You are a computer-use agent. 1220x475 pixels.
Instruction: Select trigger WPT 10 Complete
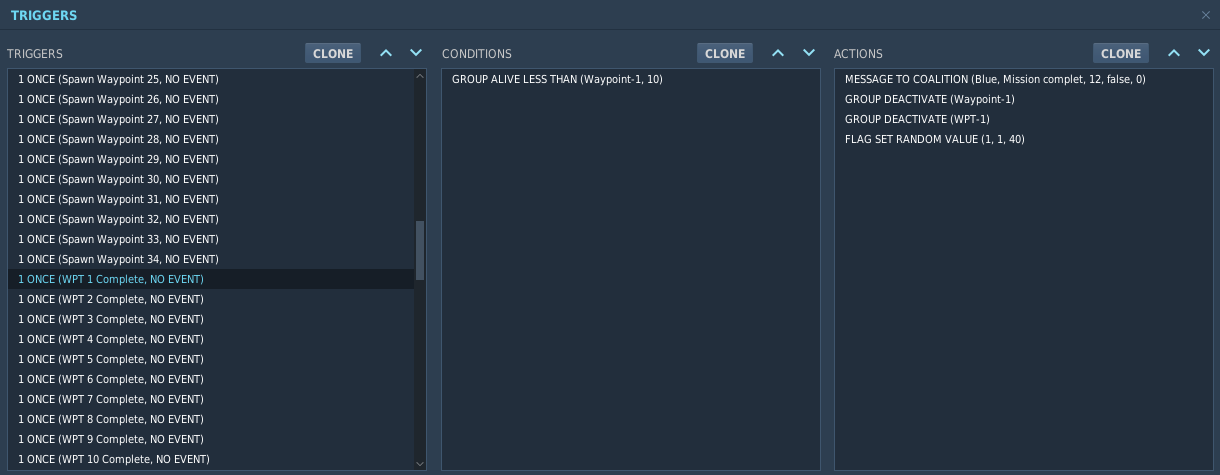[x=211, y=459]
